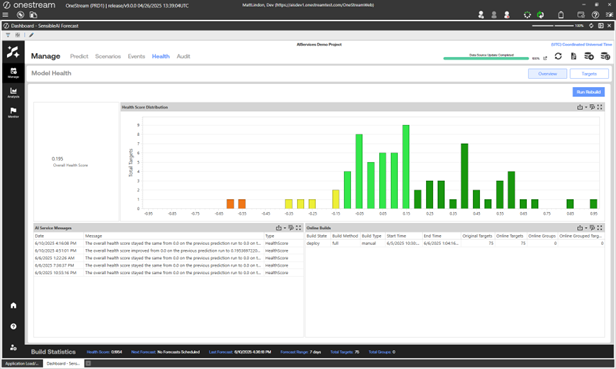
Task: Click the Last Forecast label in Build Statistics
Action: click(x=221, y=352)
